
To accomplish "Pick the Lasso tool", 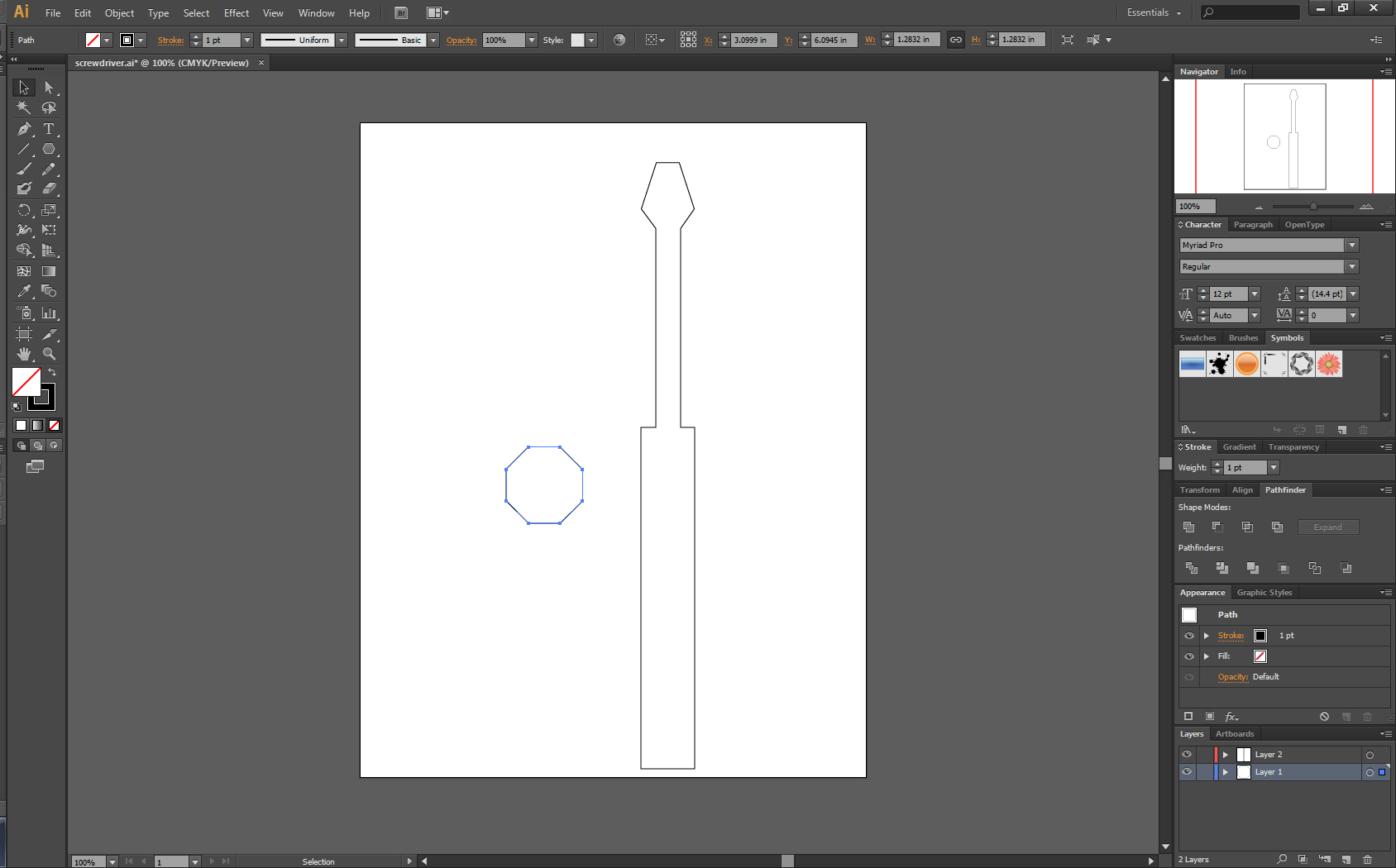I will pyautogui.click(x=49, y=107).
